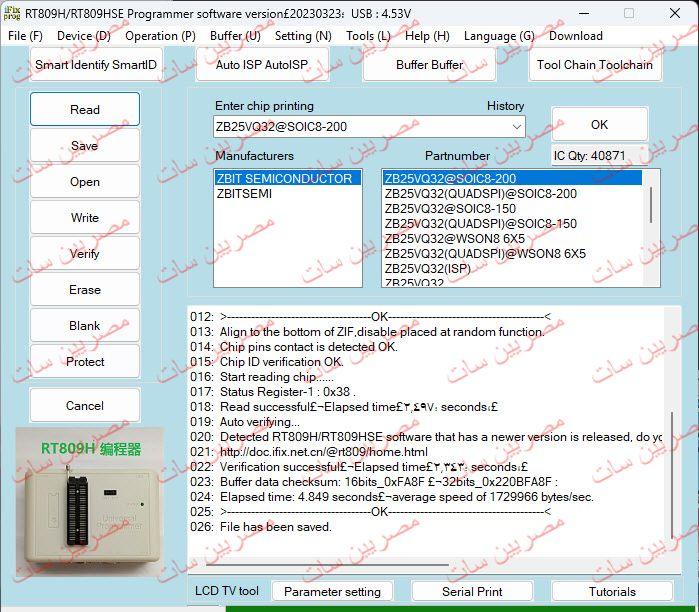Open the chip printing dropdown arrow
The width and height of the screenshot is (699, 612).
(x=516, y=127)
